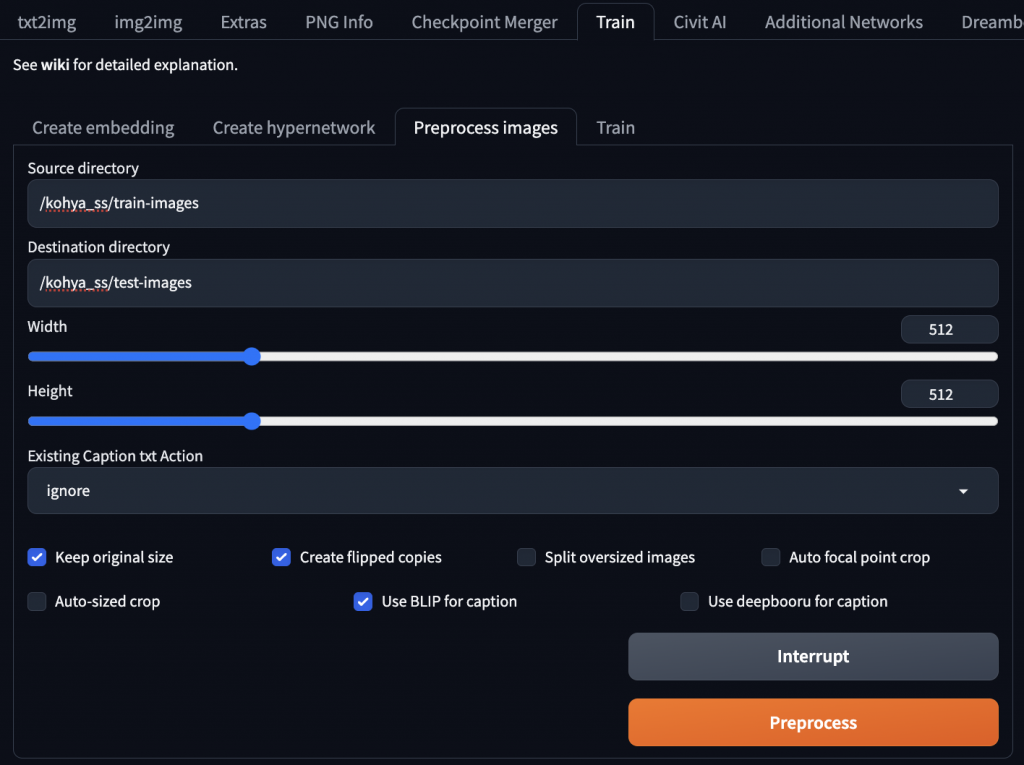The width and height of the screenshot is (1024, 765).
Task: Enable Auto focal point crop
Action: pos(771,557)
